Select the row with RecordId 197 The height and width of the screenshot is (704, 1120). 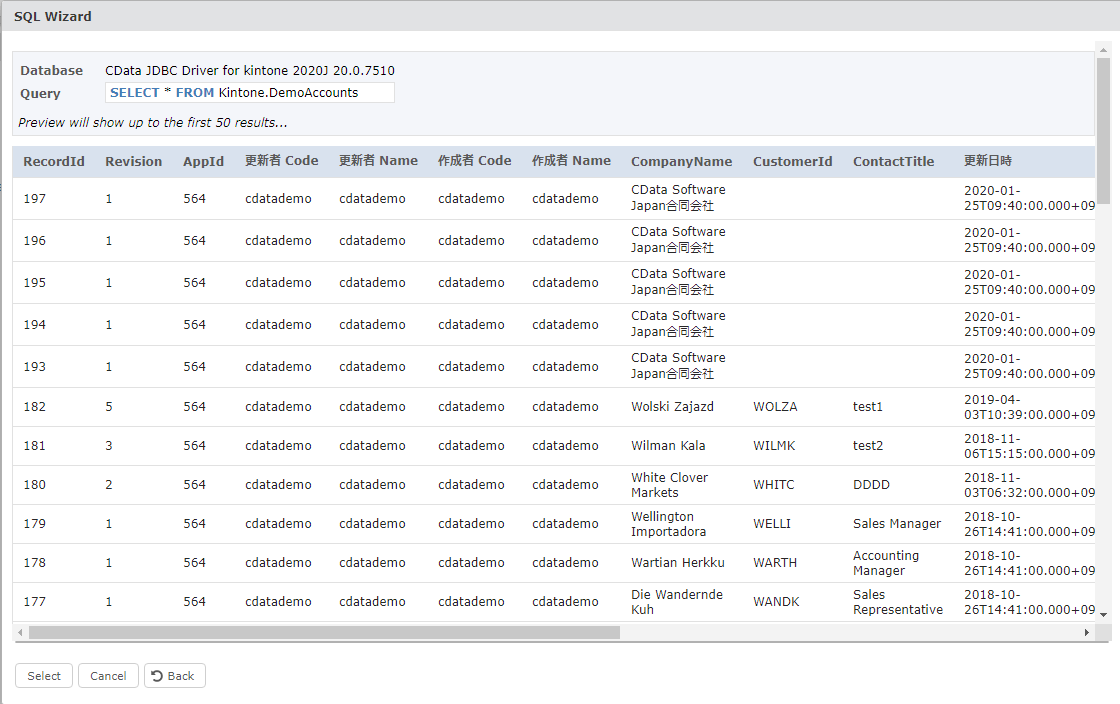pyautogui.click(x=35, y=199)
